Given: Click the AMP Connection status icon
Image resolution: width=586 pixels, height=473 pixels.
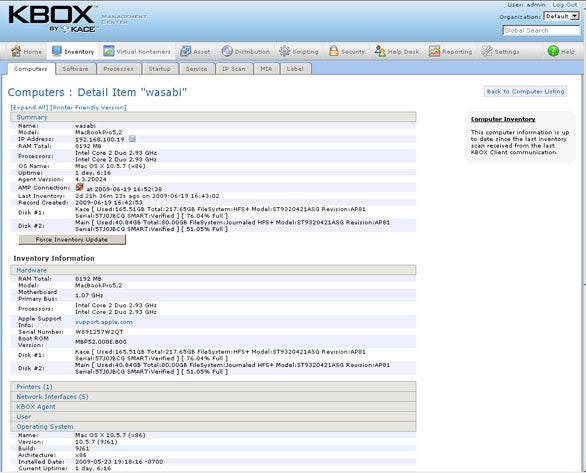Looking at the screenshot, I should [80, 187].
